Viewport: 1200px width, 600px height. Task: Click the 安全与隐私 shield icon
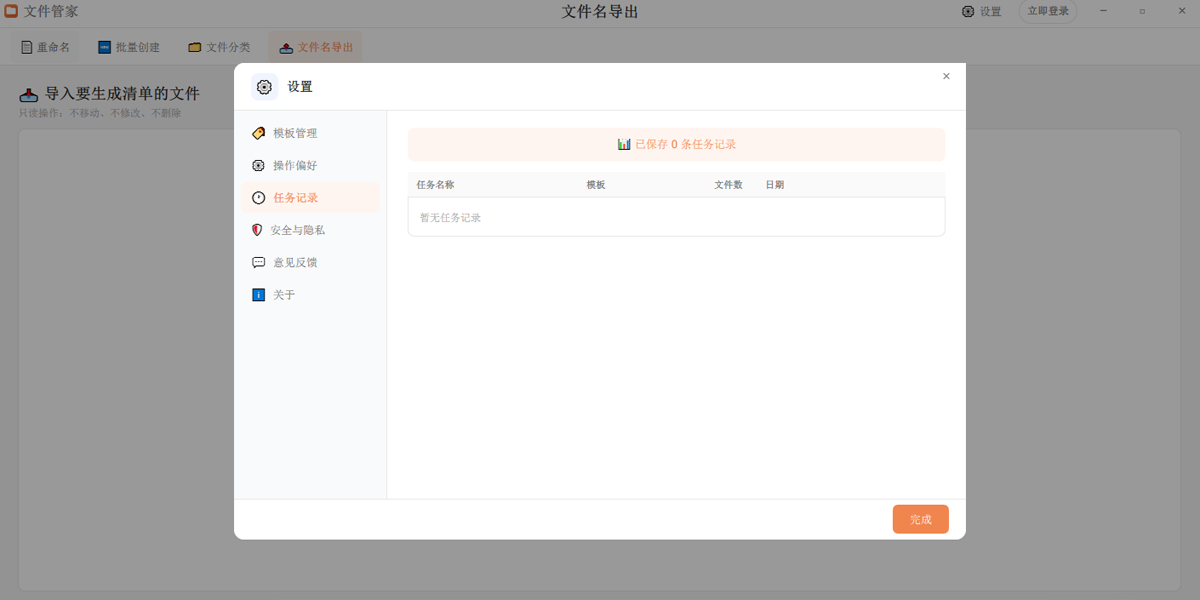[x=257, y=230]
